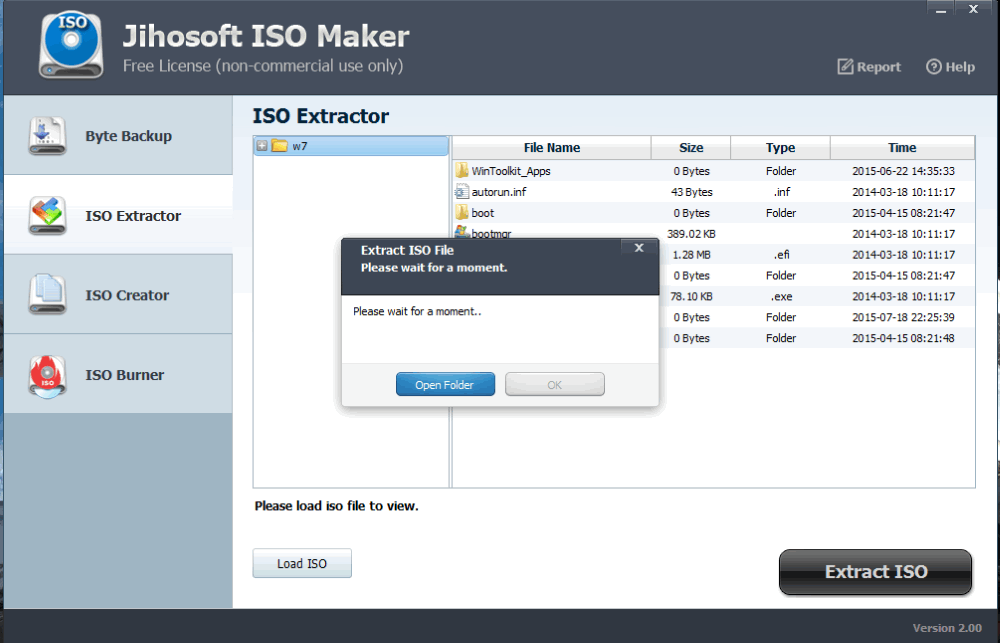Click the .inf type cell
This screenshot has width=1000, height=643.
tap(782, 192)
